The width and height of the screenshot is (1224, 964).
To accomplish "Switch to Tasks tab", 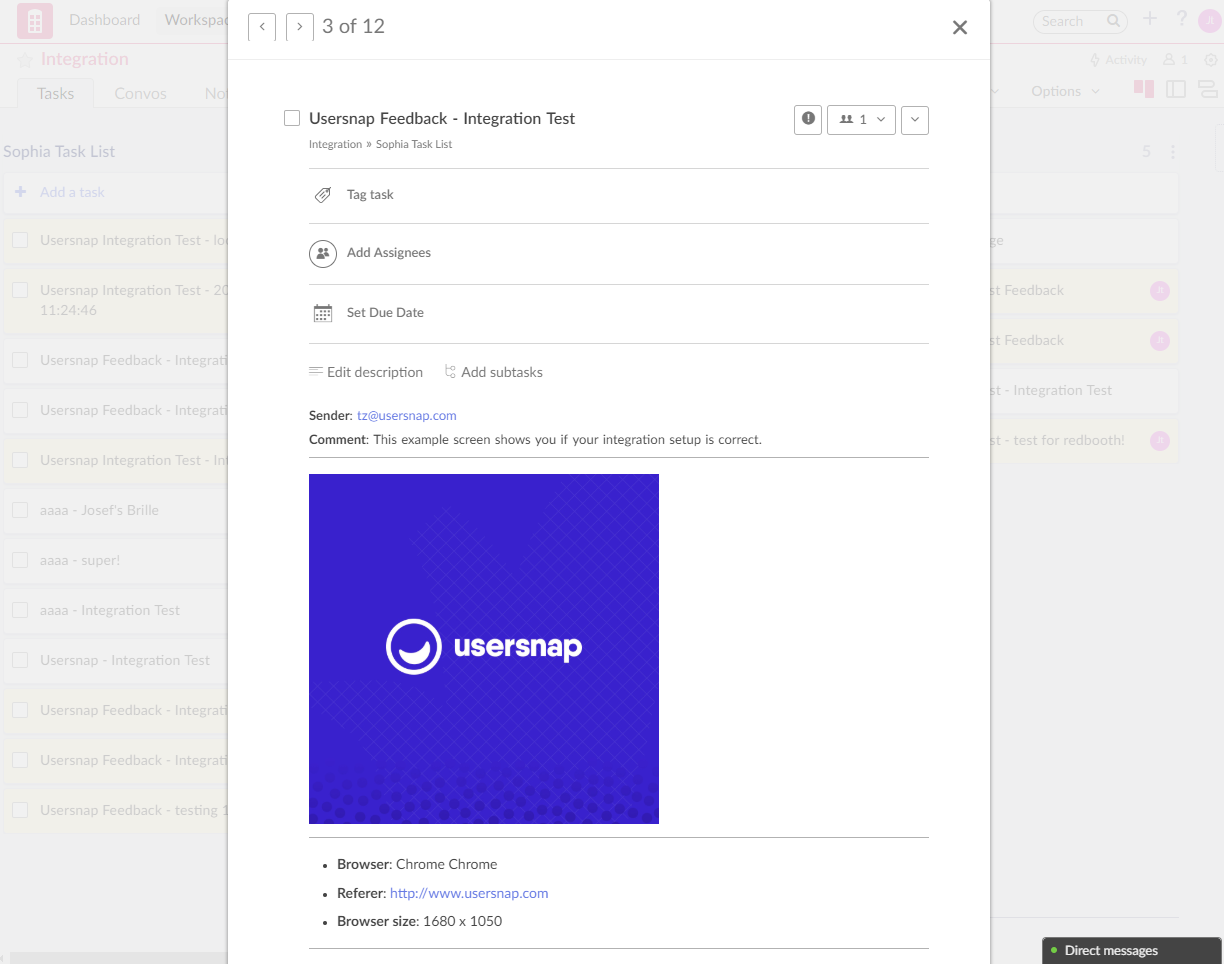I will click(x=56, y=93).
